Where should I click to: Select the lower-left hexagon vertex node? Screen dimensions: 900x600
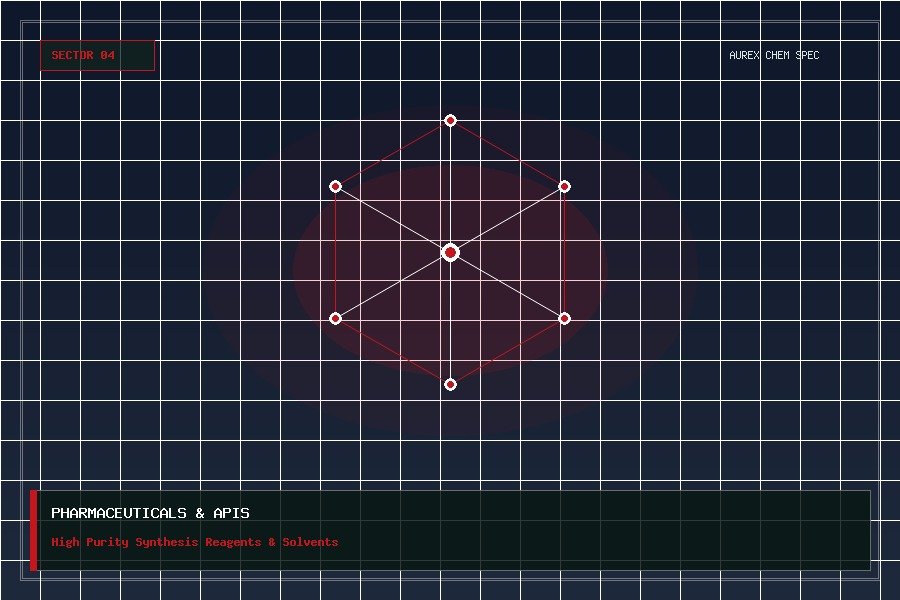tap(336, 318)
